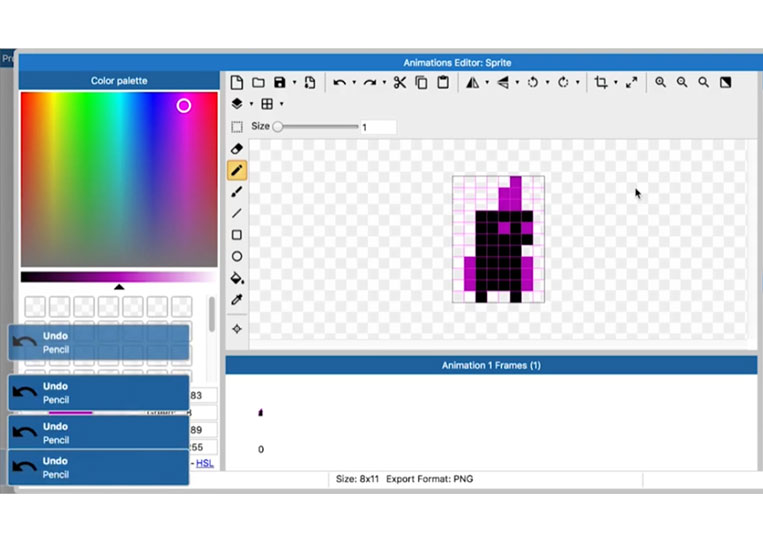Click the crop tool icon

[x=601, y=83]
